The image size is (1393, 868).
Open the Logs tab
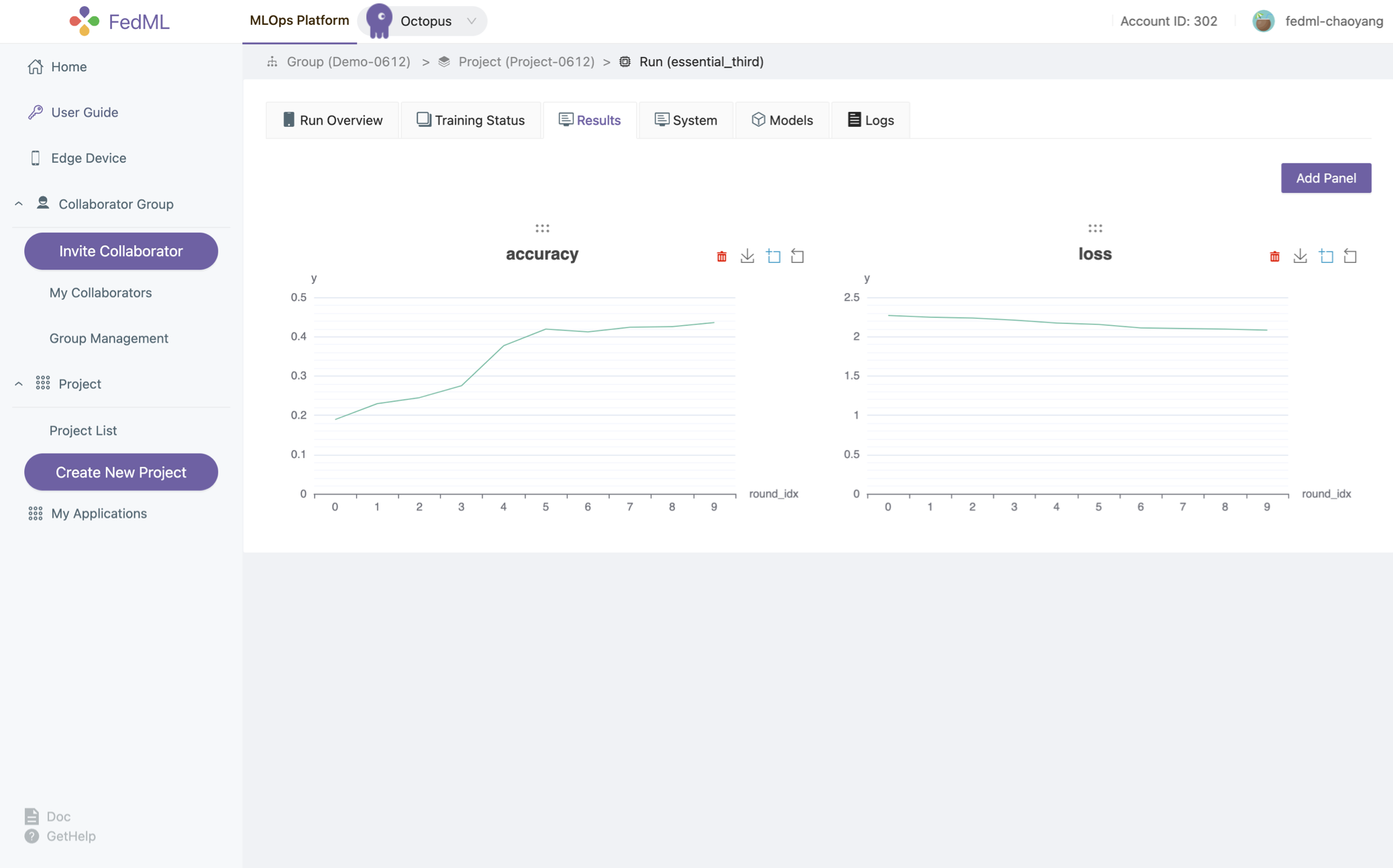point(870,120)
